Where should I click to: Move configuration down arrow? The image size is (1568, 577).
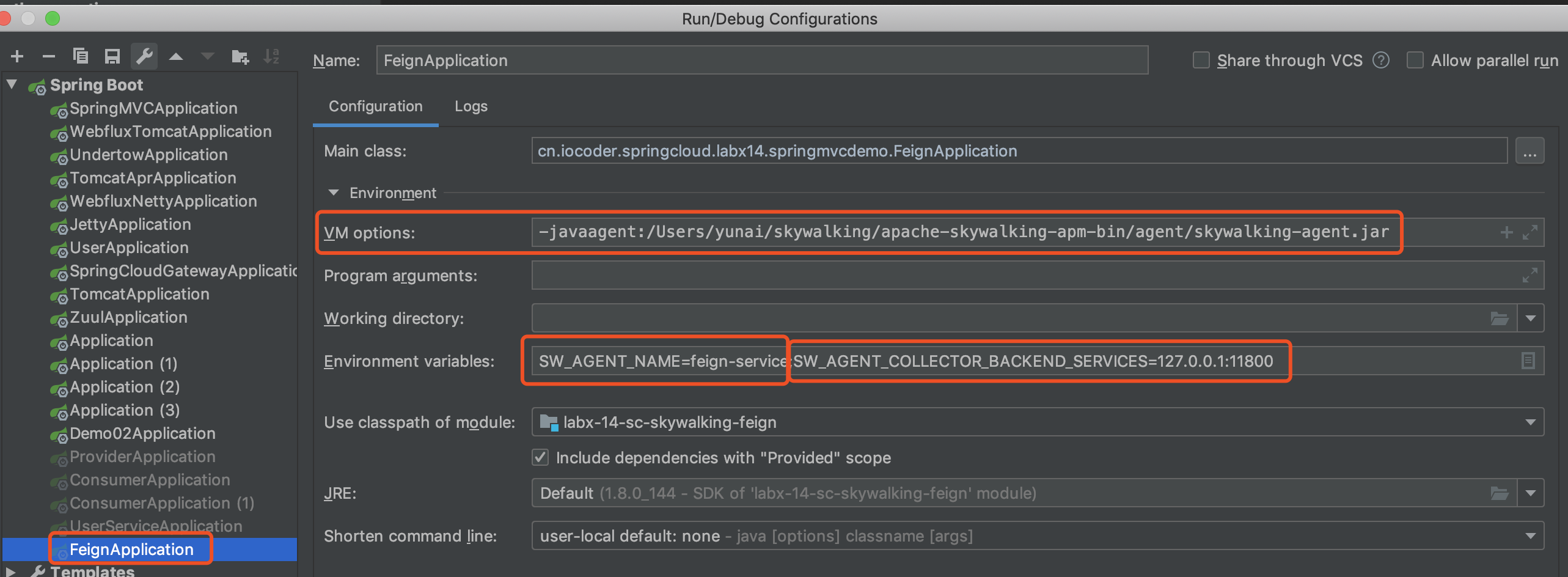point(208,57)
